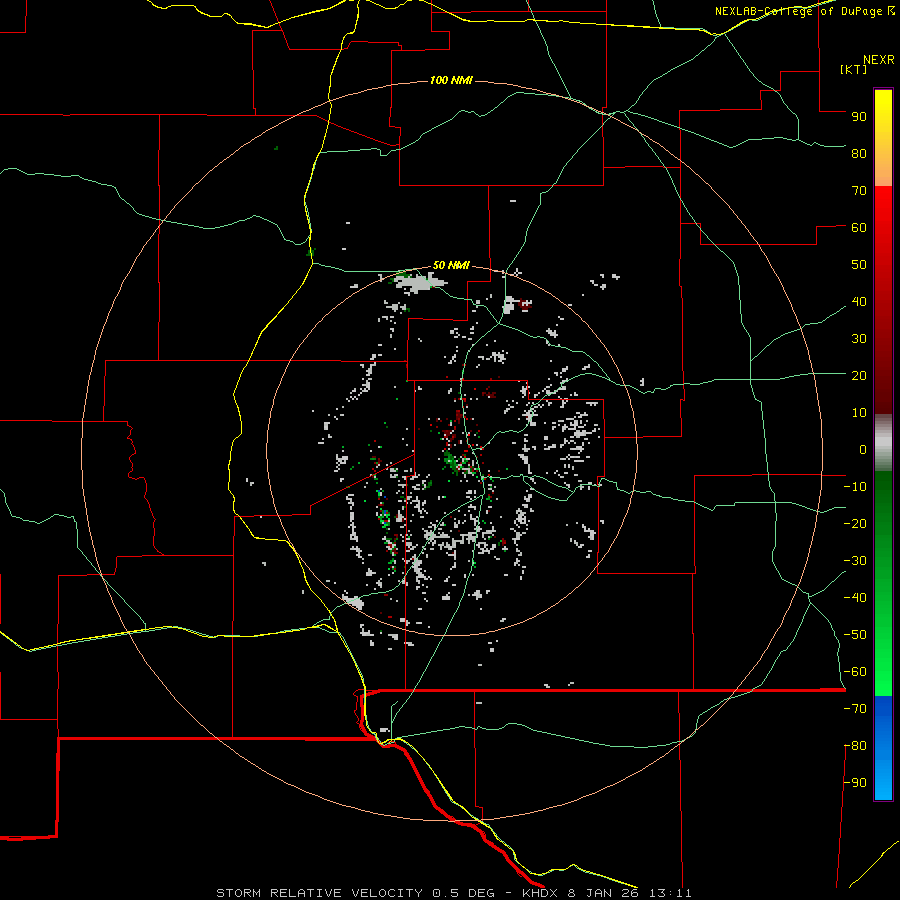Click the large gray echo beside 50 NMI label
900x900 pixels.
coord(422,282)
